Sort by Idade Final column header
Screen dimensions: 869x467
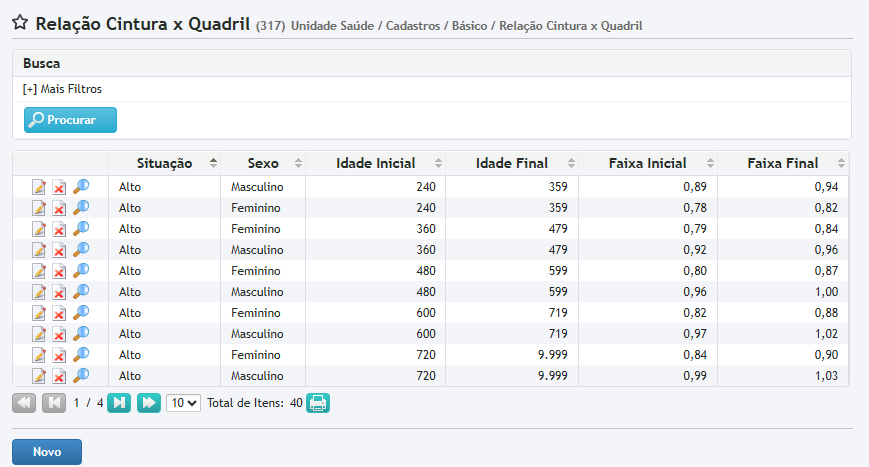(511, 163)
